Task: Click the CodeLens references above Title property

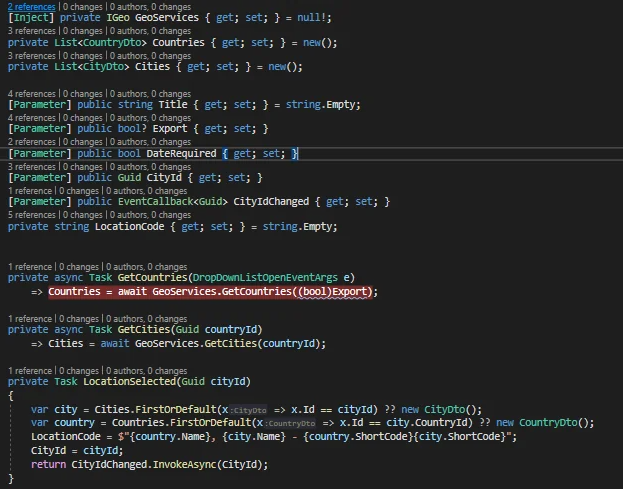Action: (31, 94)
